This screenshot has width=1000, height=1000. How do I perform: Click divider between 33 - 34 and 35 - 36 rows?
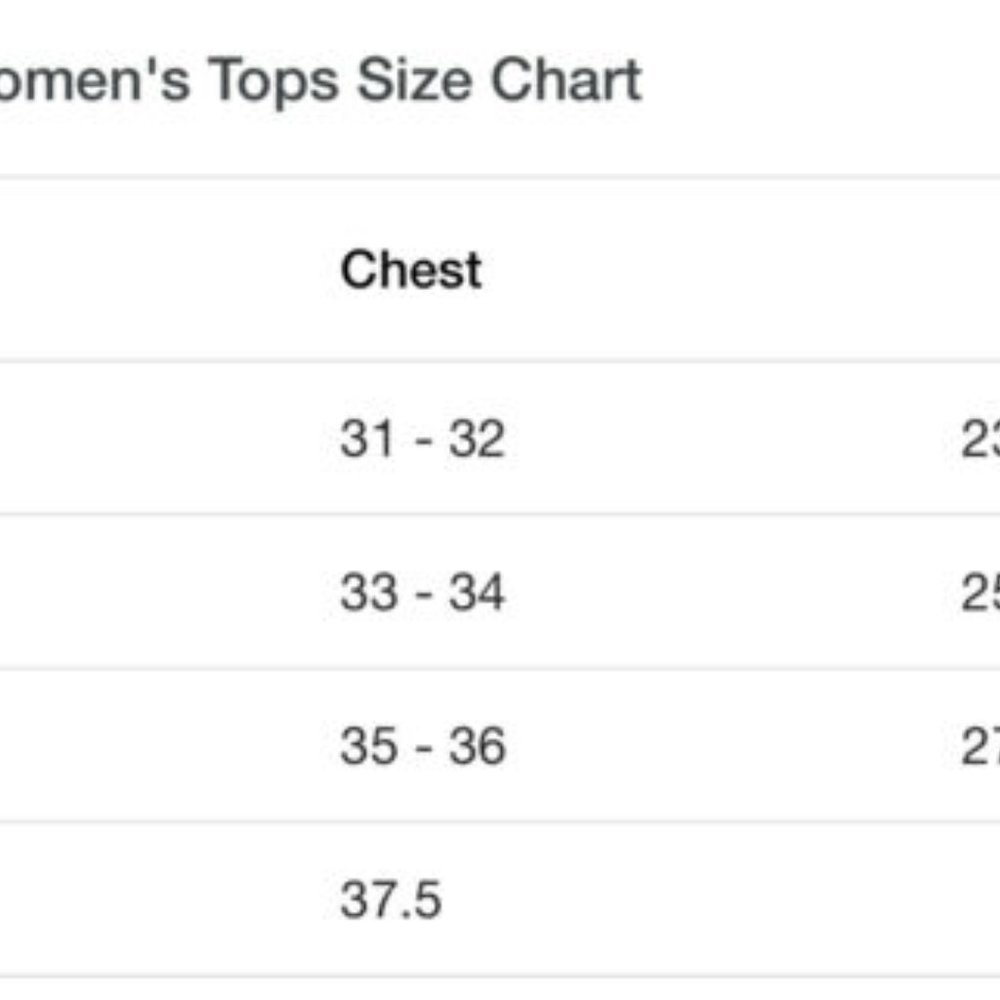pyautogui.click(x=500, y=669)
